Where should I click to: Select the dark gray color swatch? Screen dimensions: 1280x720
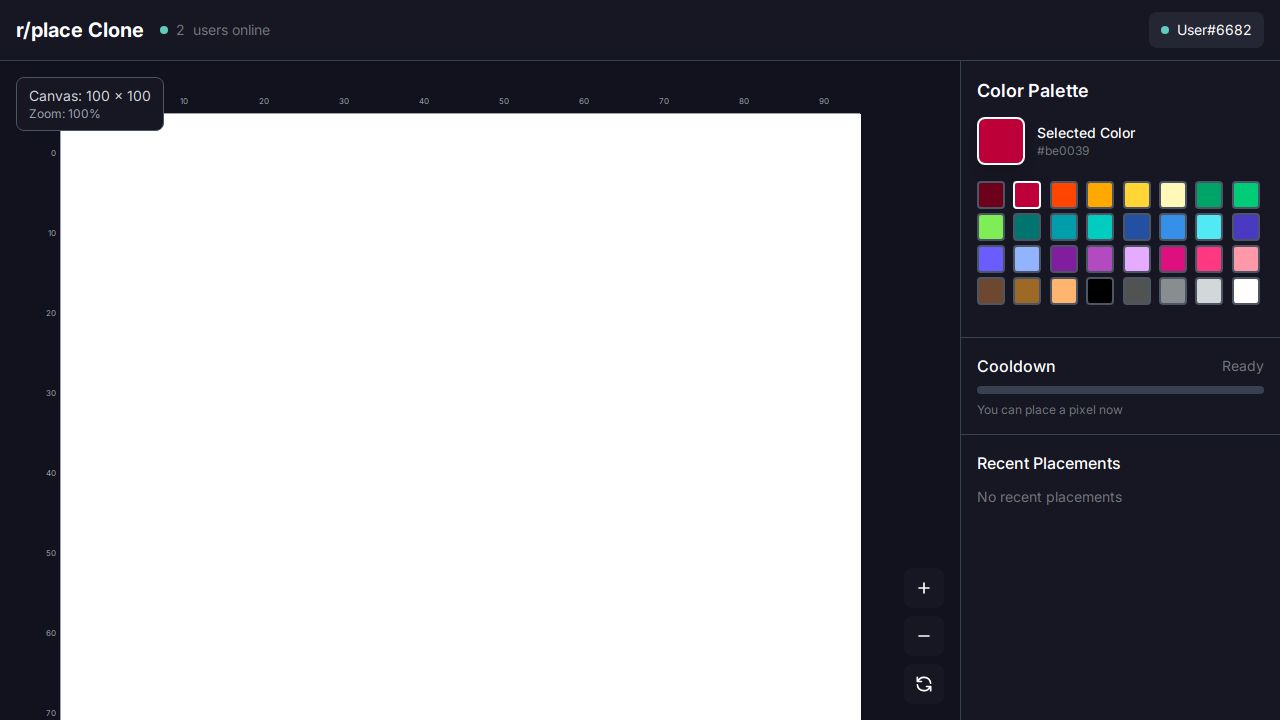(x=1137, y=291)
